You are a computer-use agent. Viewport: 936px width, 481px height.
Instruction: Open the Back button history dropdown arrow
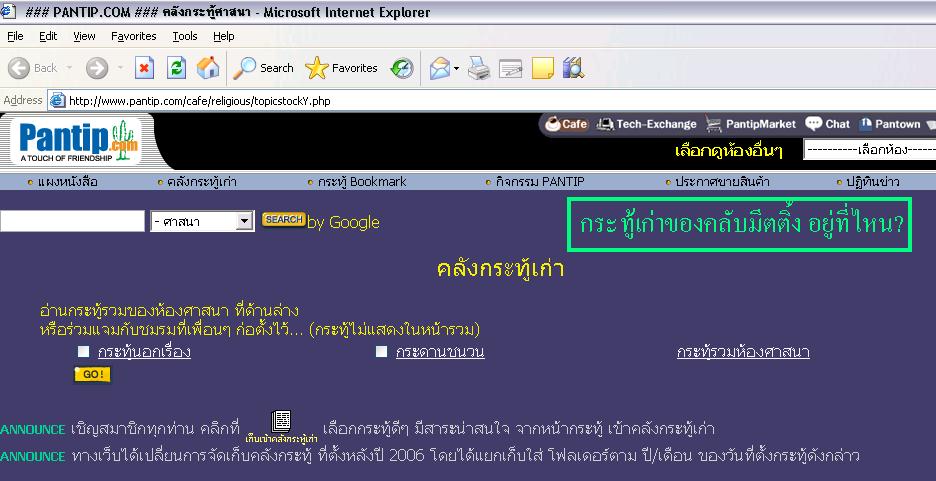[69, 68]
